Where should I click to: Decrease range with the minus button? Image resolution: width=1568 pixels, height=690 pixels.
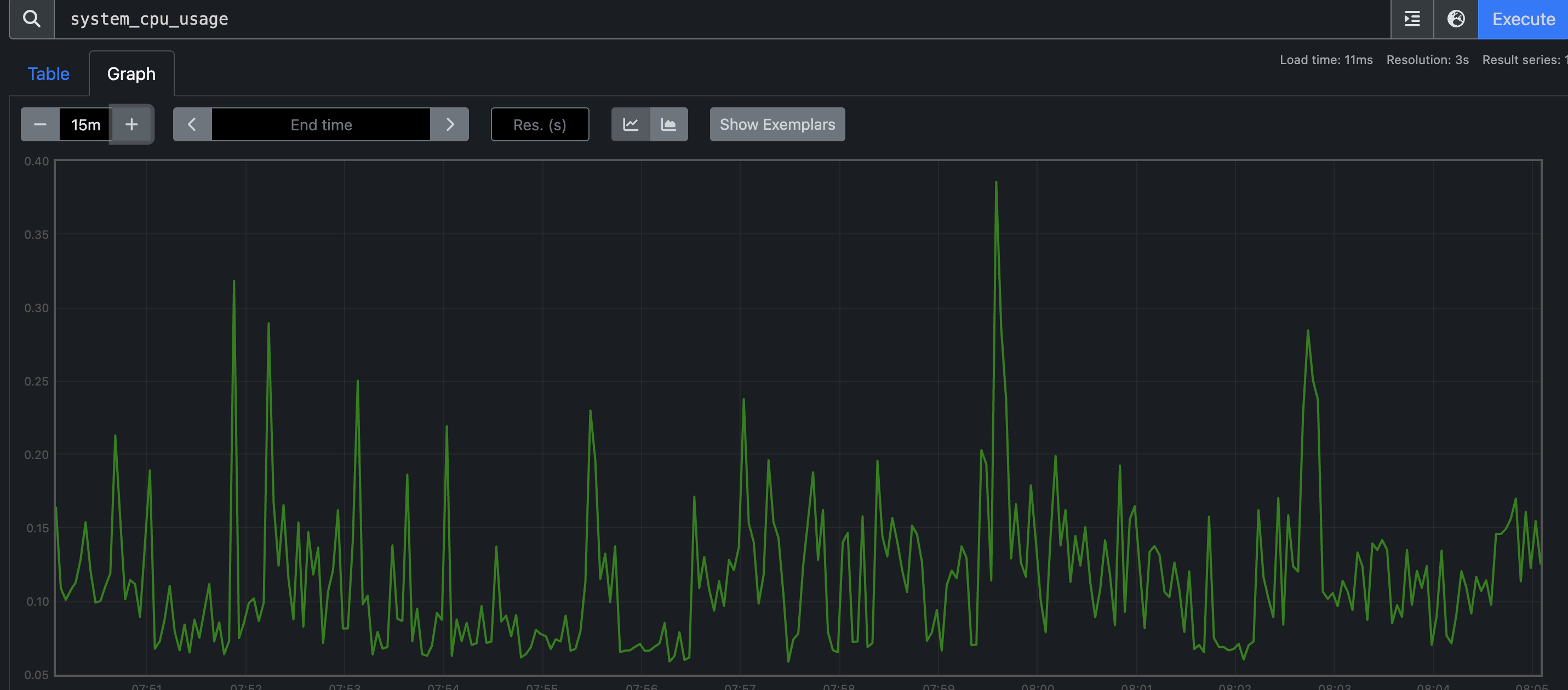point(40,125)
